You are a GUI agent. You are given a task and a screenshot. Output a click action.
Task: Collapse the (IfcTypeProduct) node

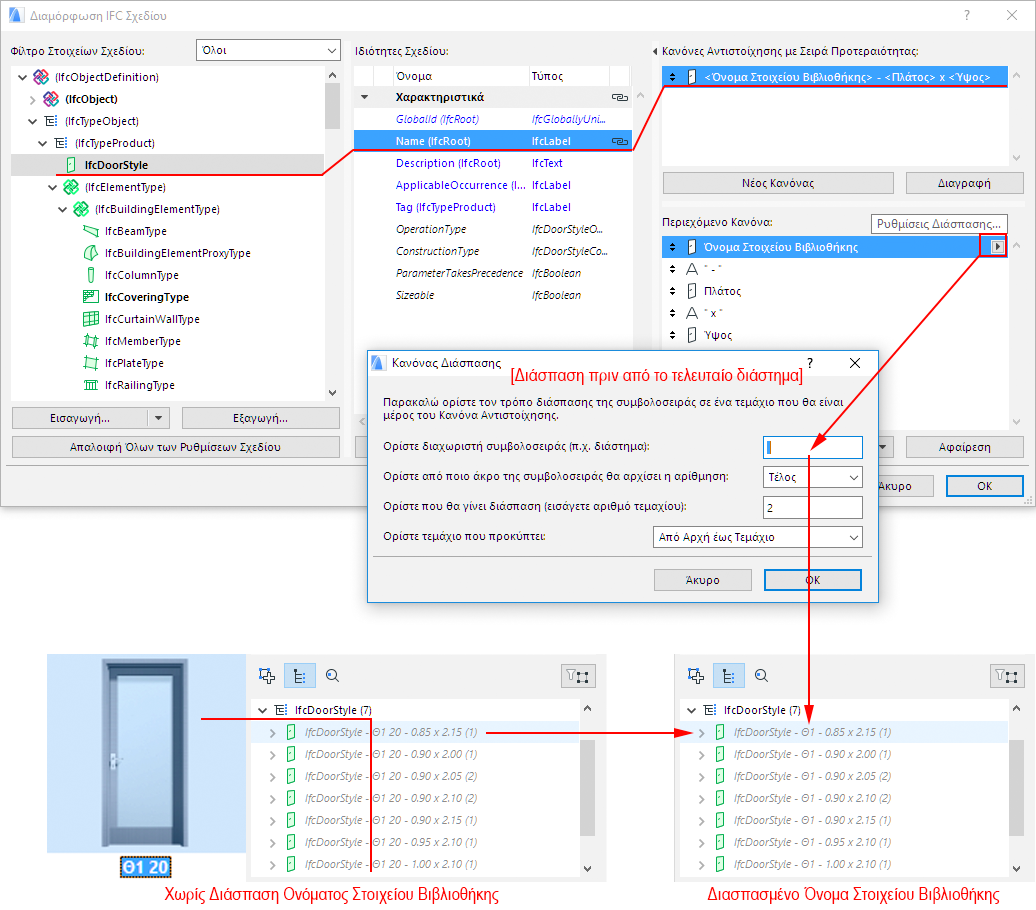coord(42,143)
